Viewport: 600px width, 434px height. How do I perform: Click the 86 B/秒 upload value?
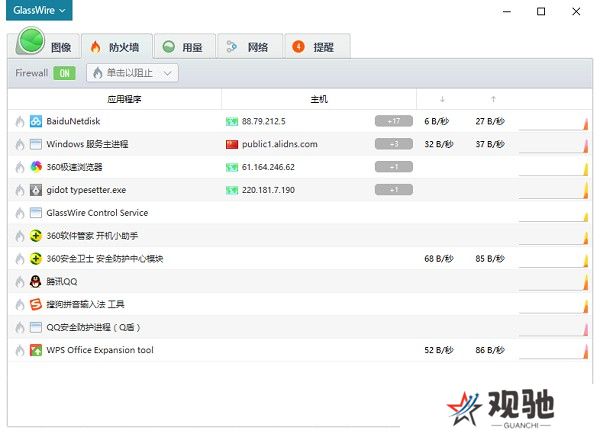point(490,350)
